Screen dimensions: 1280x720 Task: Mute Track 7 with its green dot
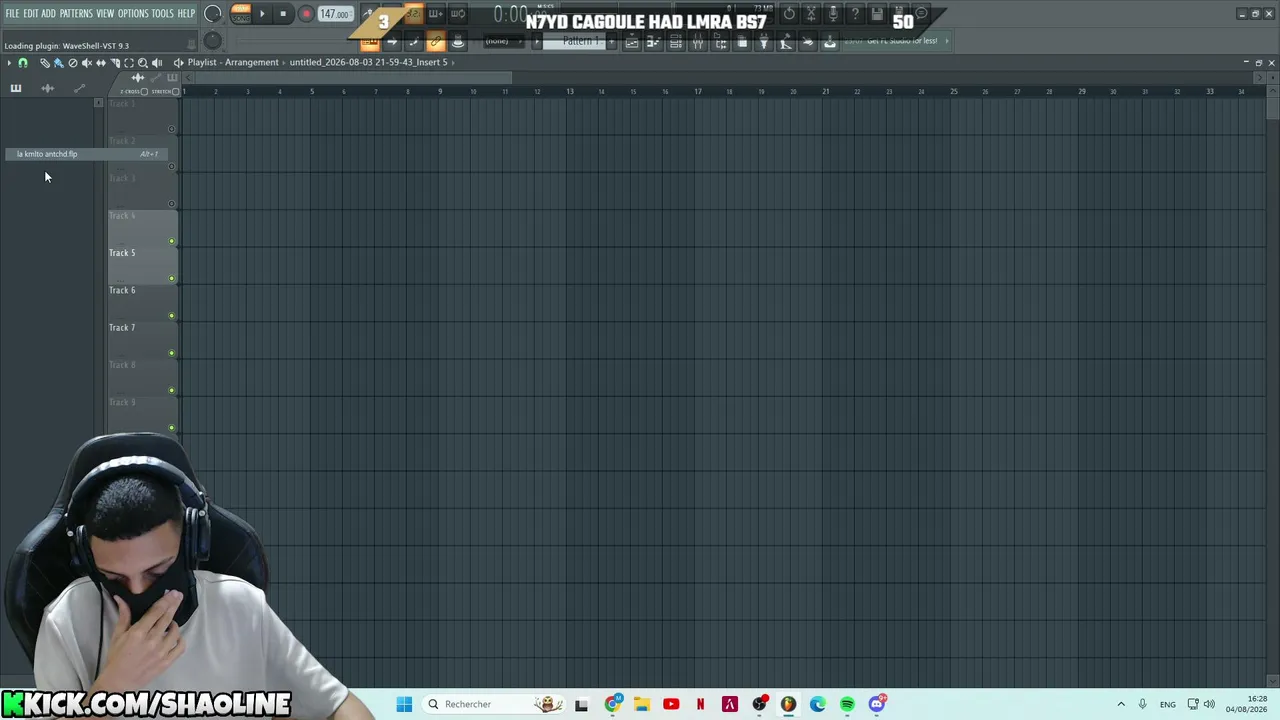(172, 353)
